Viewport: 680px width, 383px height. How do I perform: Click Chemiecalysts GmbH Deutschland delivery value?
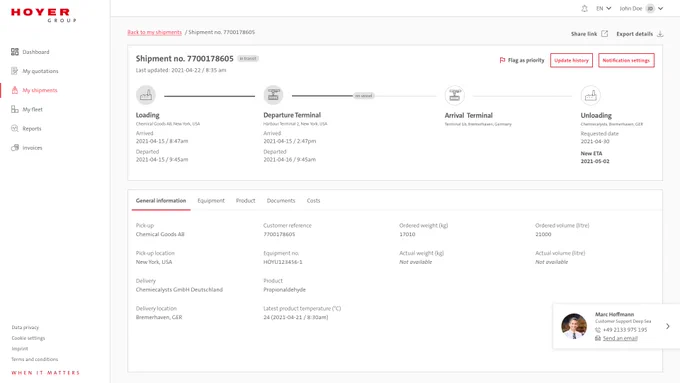click(179, 289)
